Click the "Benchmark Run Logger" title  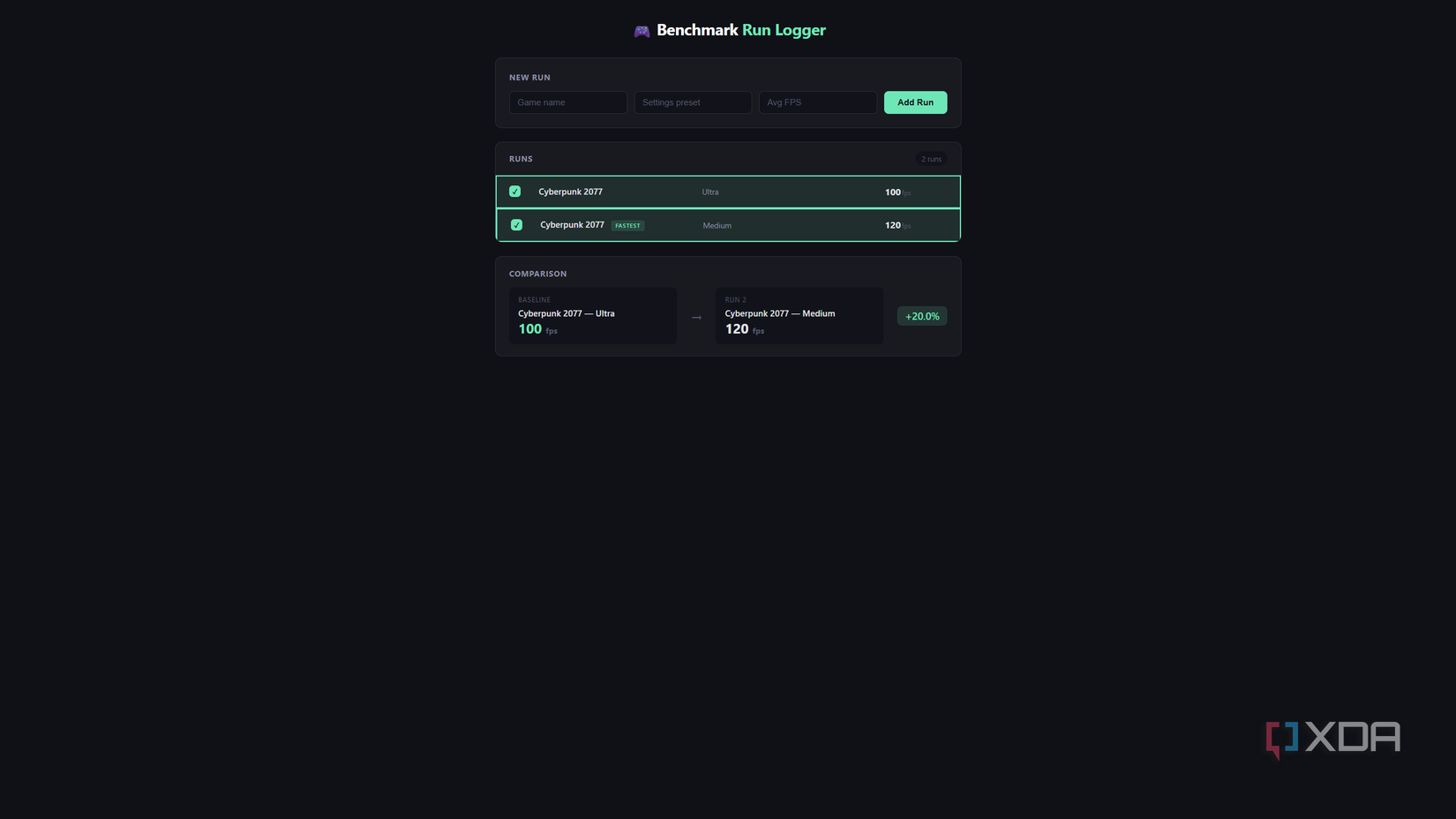[741, 30]
